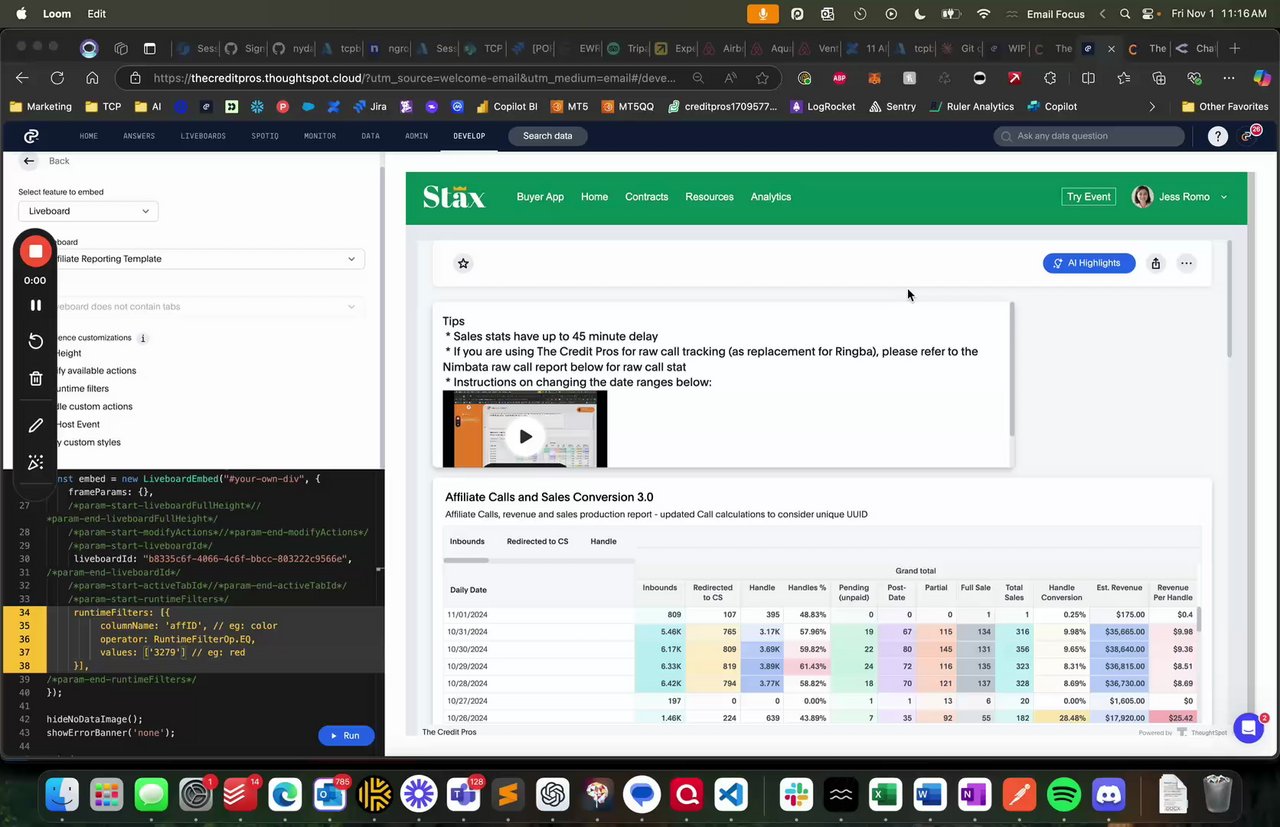Click the Try Event button
This screenshot has width=1280, height=827.
tap(1088, 197)
